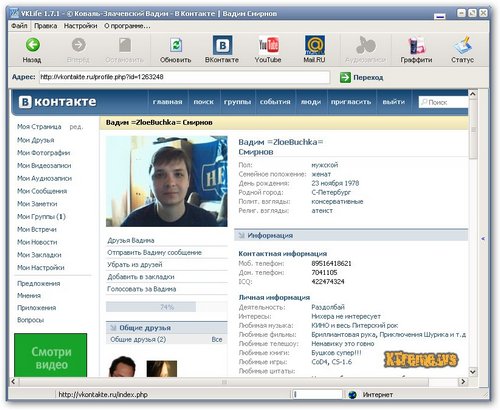Open Мои Группы (1) link
500x410 pixels.
(41, 217)
